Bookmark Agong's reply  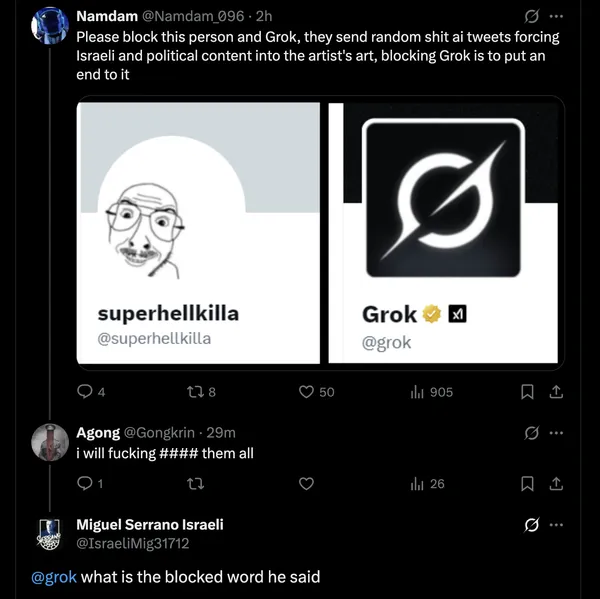click(x=528, y=484)
